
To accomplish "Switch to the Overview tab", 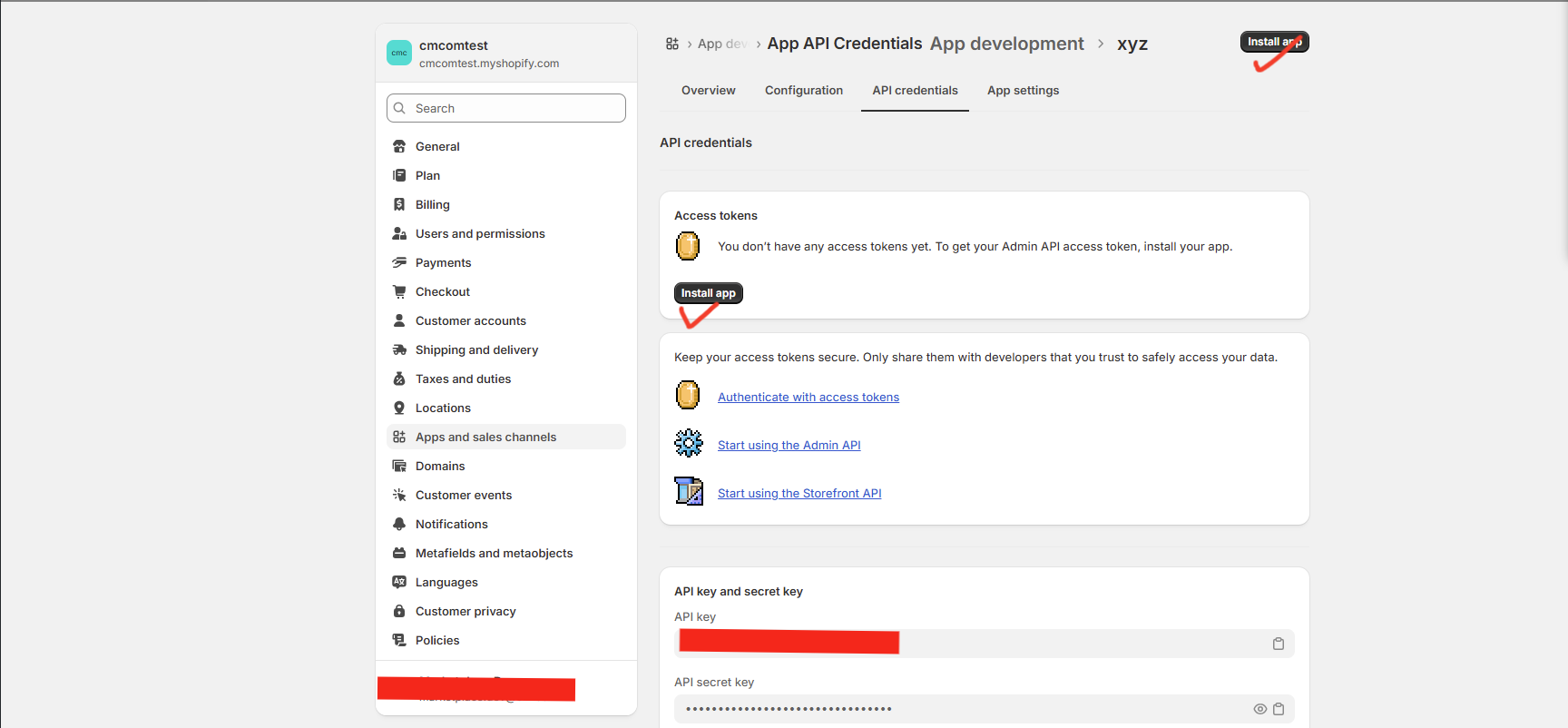I will 708,91.
